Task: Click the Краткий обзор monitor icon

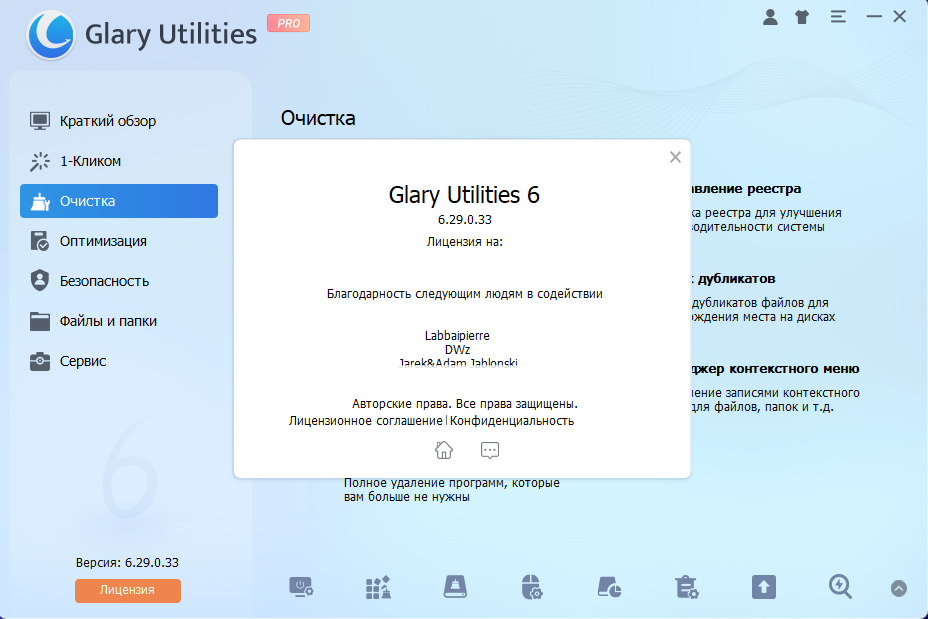Action: [40, 121]
